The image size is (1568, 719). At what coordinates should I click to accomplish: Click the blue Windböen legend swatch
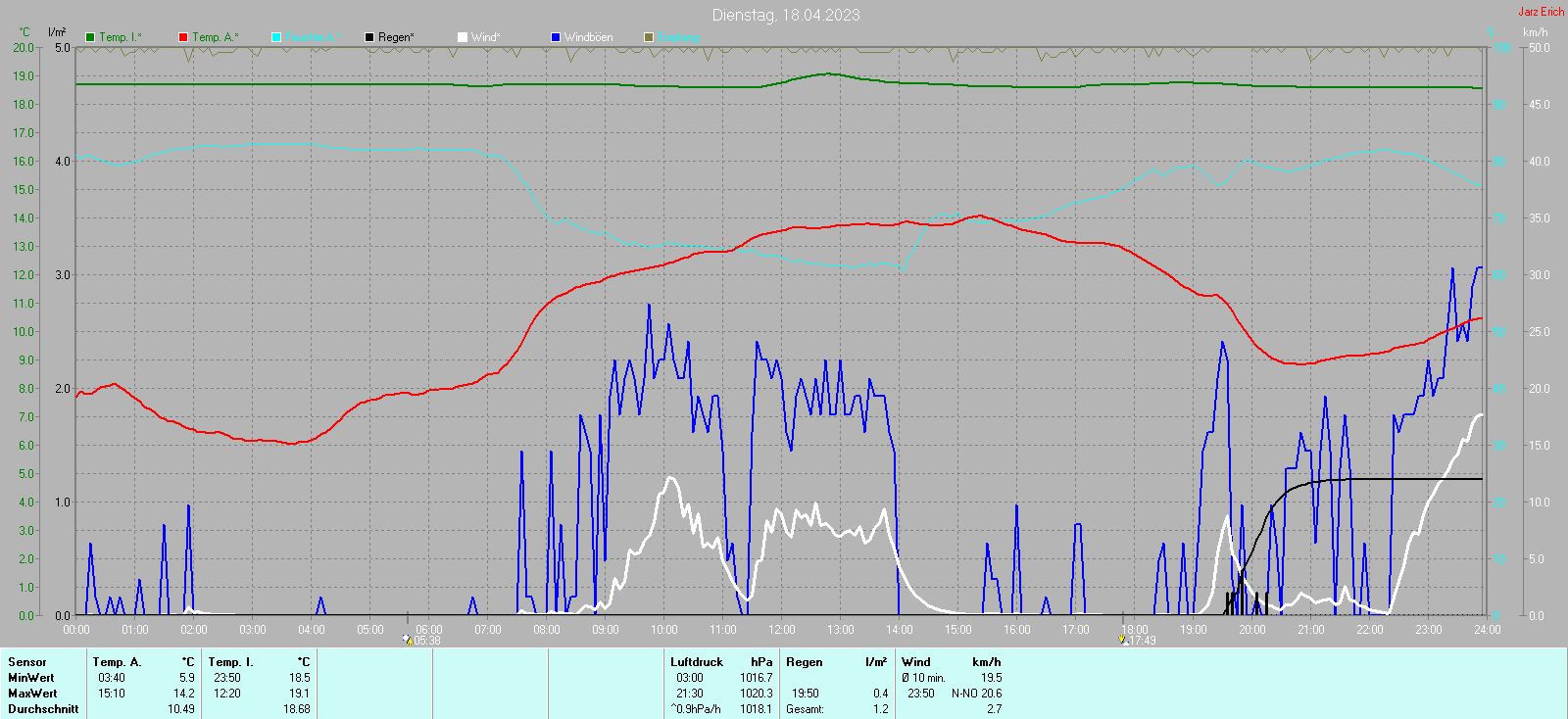(x=556, y=37)
